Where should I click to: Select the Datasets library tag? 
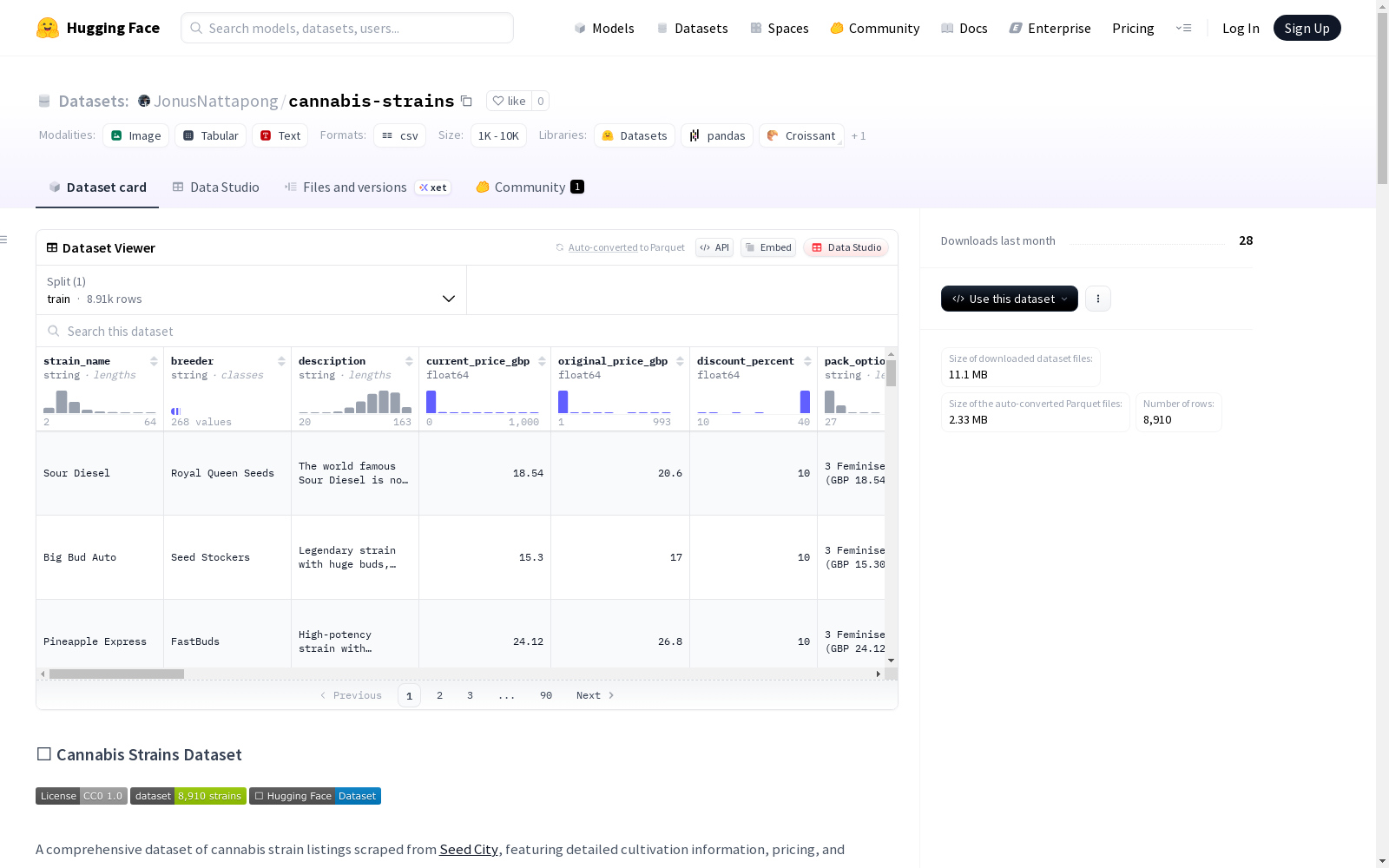[x=635, y=135]
